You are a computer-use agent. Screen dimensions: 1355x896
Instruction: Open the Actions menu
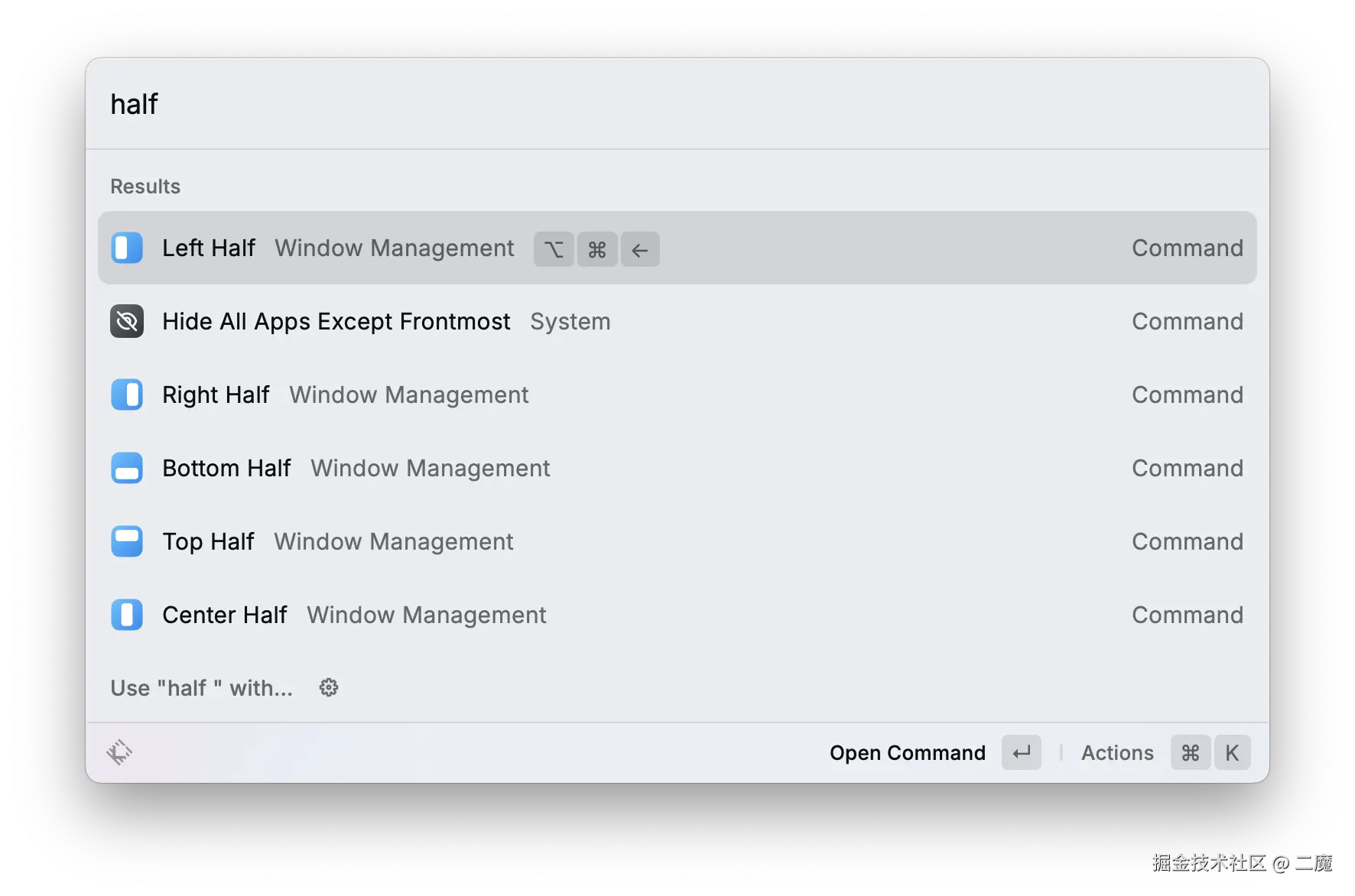tap(1117, 752)
